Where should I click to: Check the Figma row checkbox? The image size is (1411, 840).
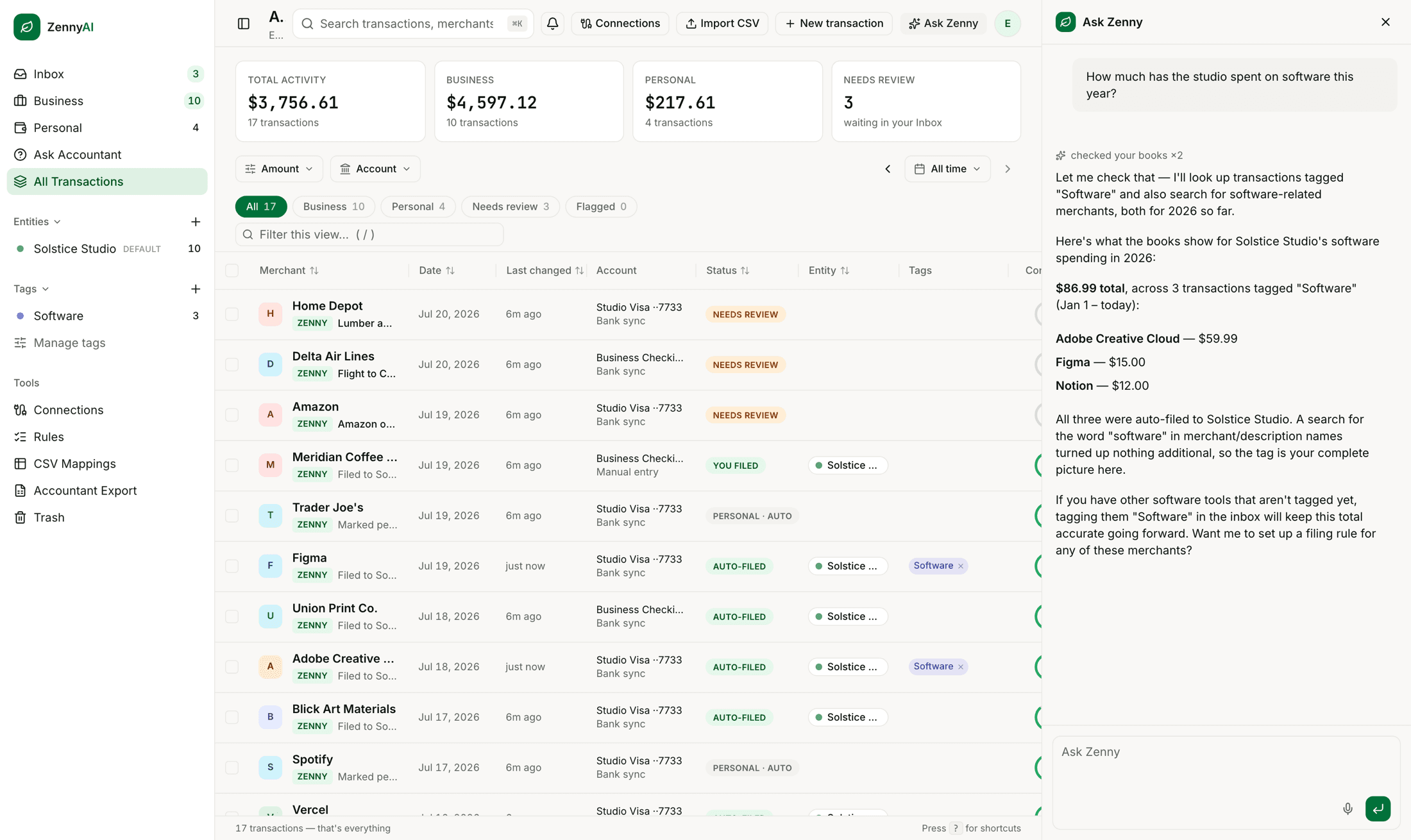click(x=232, y=566)
